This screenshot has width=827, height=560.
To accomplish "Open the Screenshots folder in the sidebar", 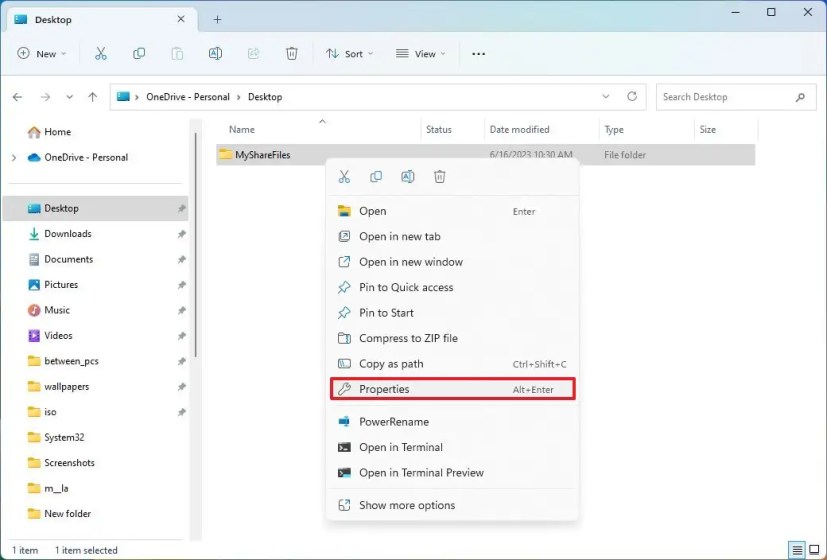I will pos(69,463).
